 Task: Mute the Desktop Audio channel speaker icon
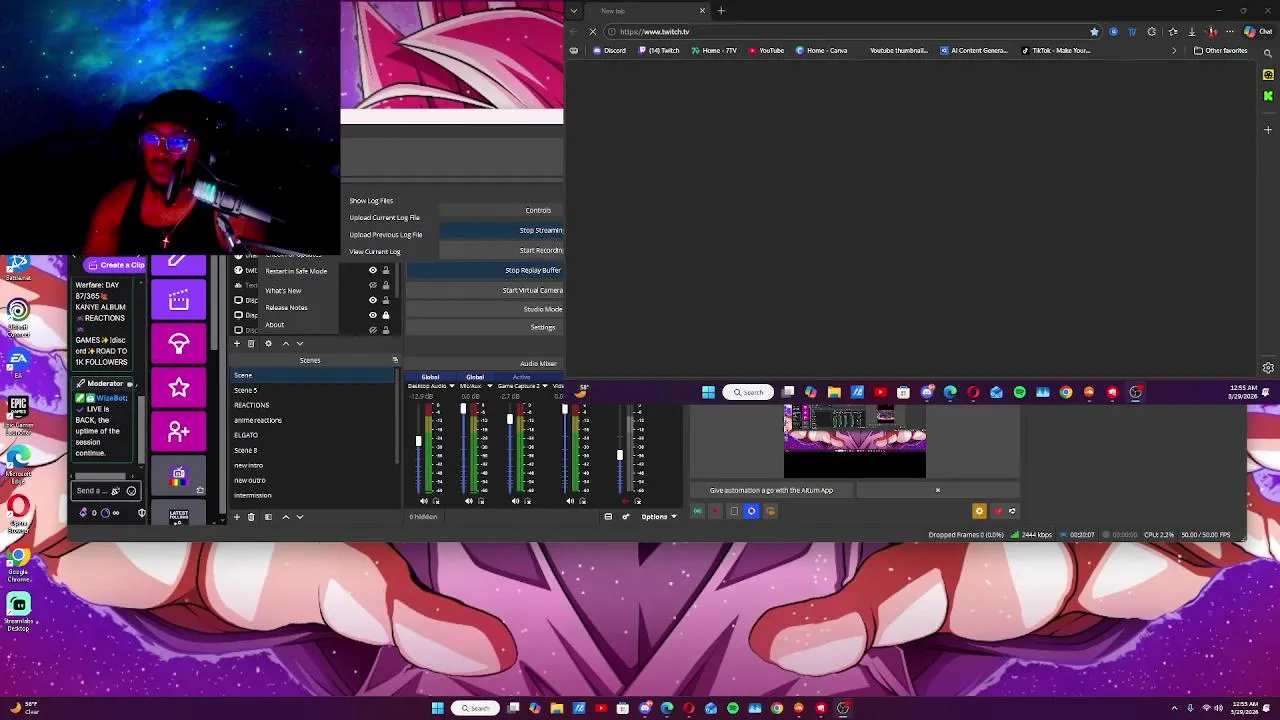[x=424, y=501]
